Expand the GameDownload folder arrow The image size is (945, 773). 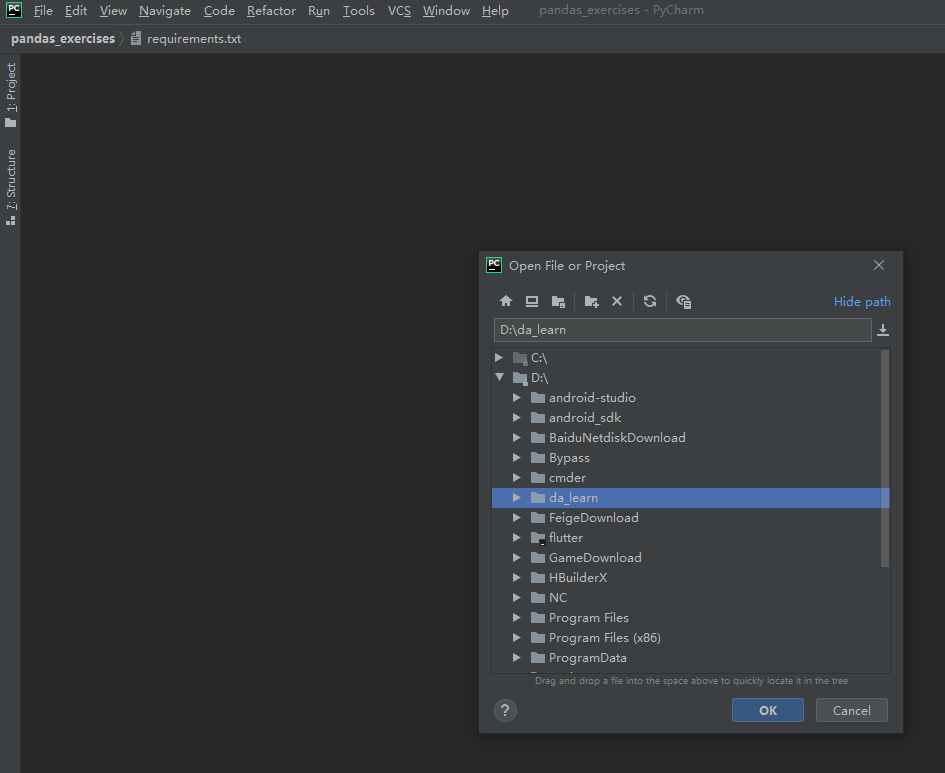[516, 557]
